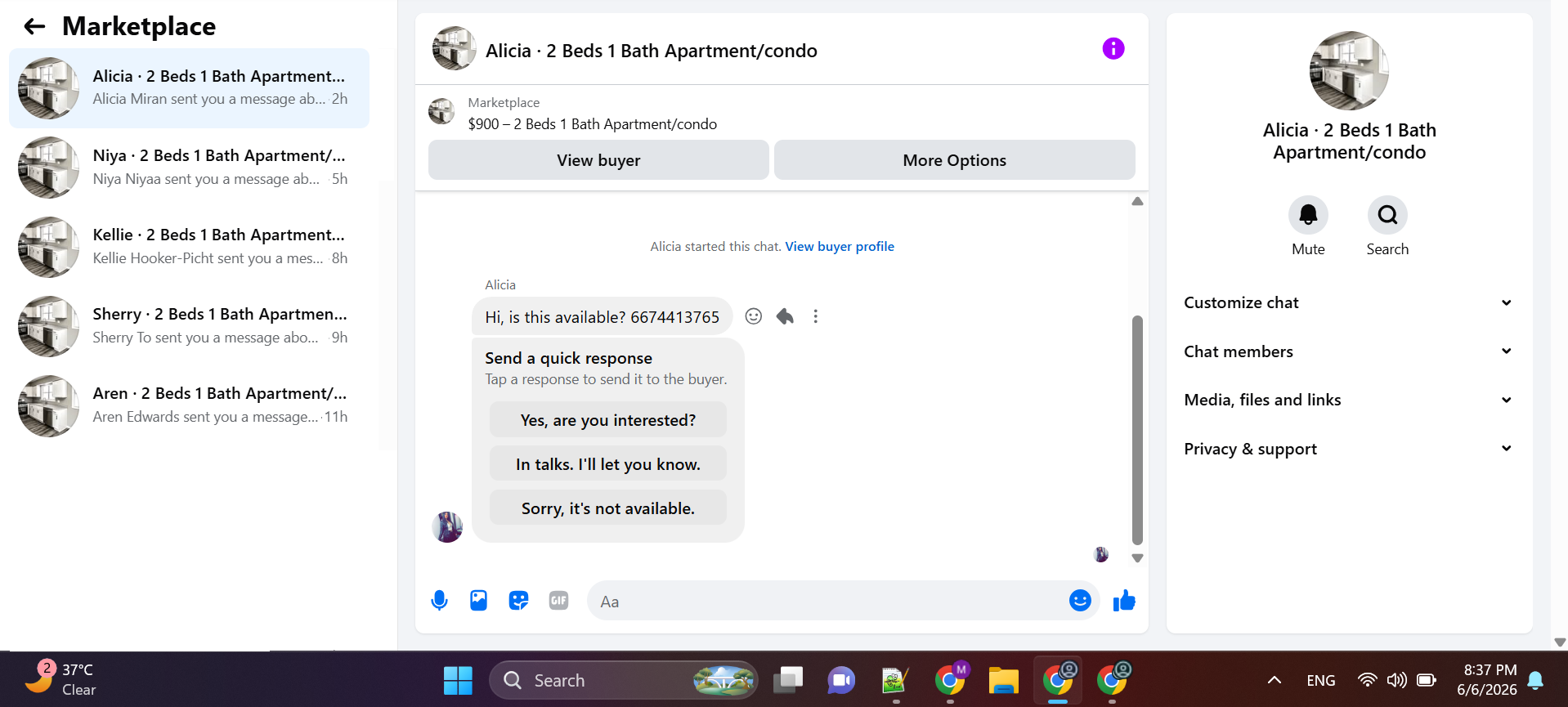
Task: Click the Aa message input field
Action: 827,602
